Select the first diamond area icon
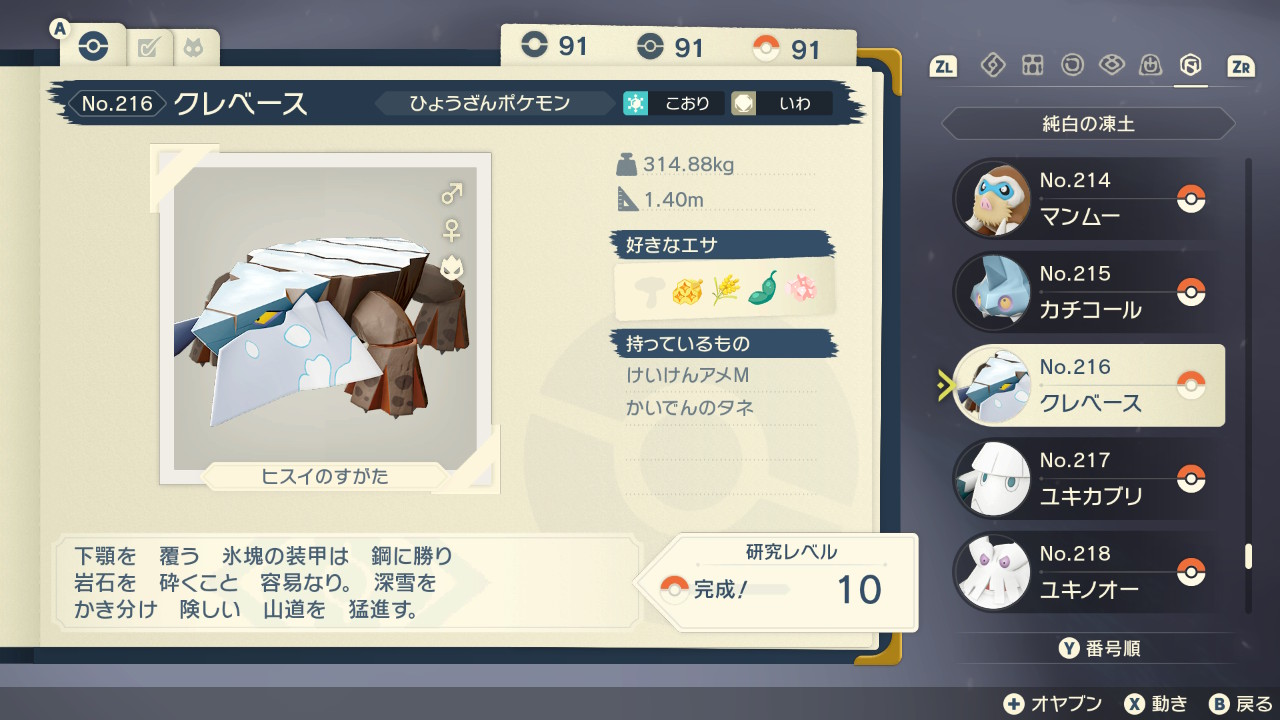1280x720 pixels. pos(992,65)
